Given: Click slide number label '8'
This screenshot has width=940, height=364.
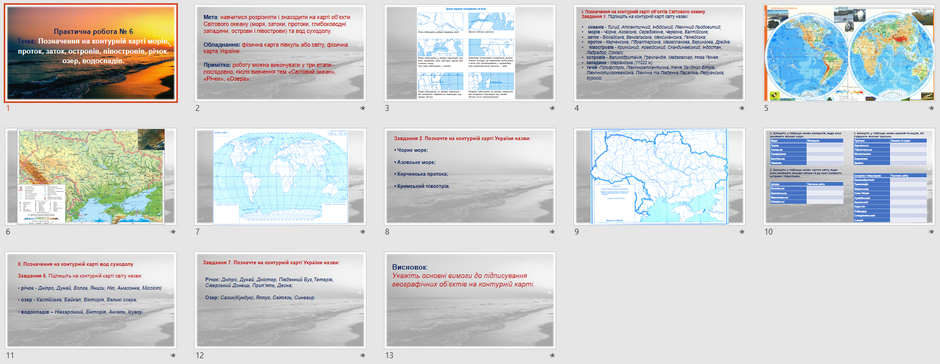Looking at the screenshot, I should click(387, 232).
